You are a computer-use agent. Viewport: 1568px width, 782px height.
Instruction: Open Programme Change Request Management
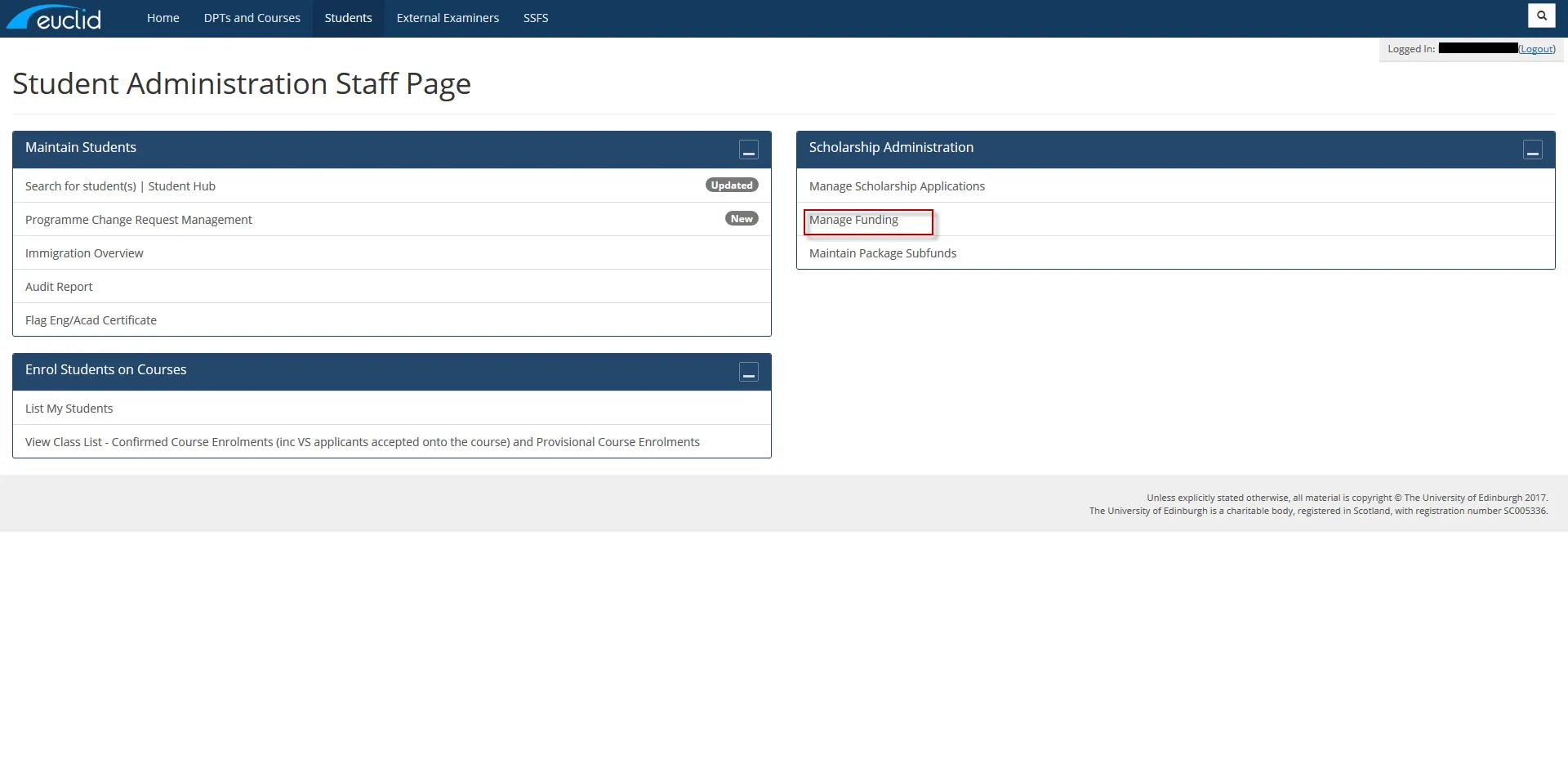138,219
